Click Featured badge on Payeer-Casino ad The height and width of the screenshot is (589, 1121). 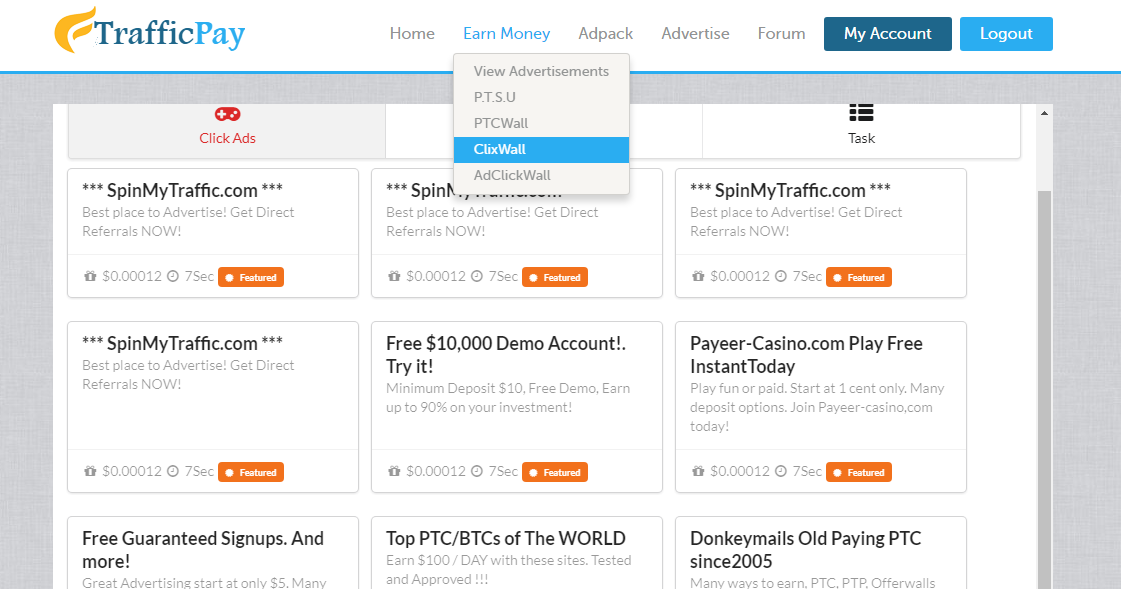click(x=859, y=472)
